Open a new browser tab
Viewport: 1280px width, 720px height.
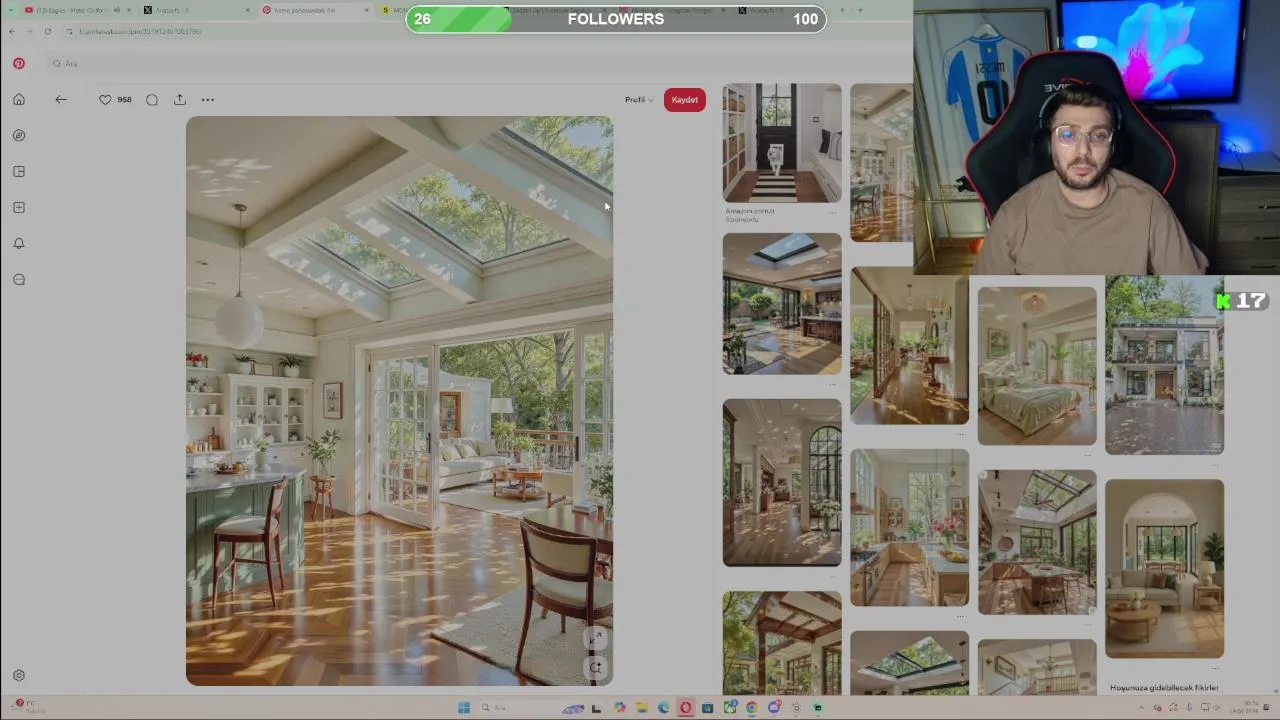tap(860, 10)
